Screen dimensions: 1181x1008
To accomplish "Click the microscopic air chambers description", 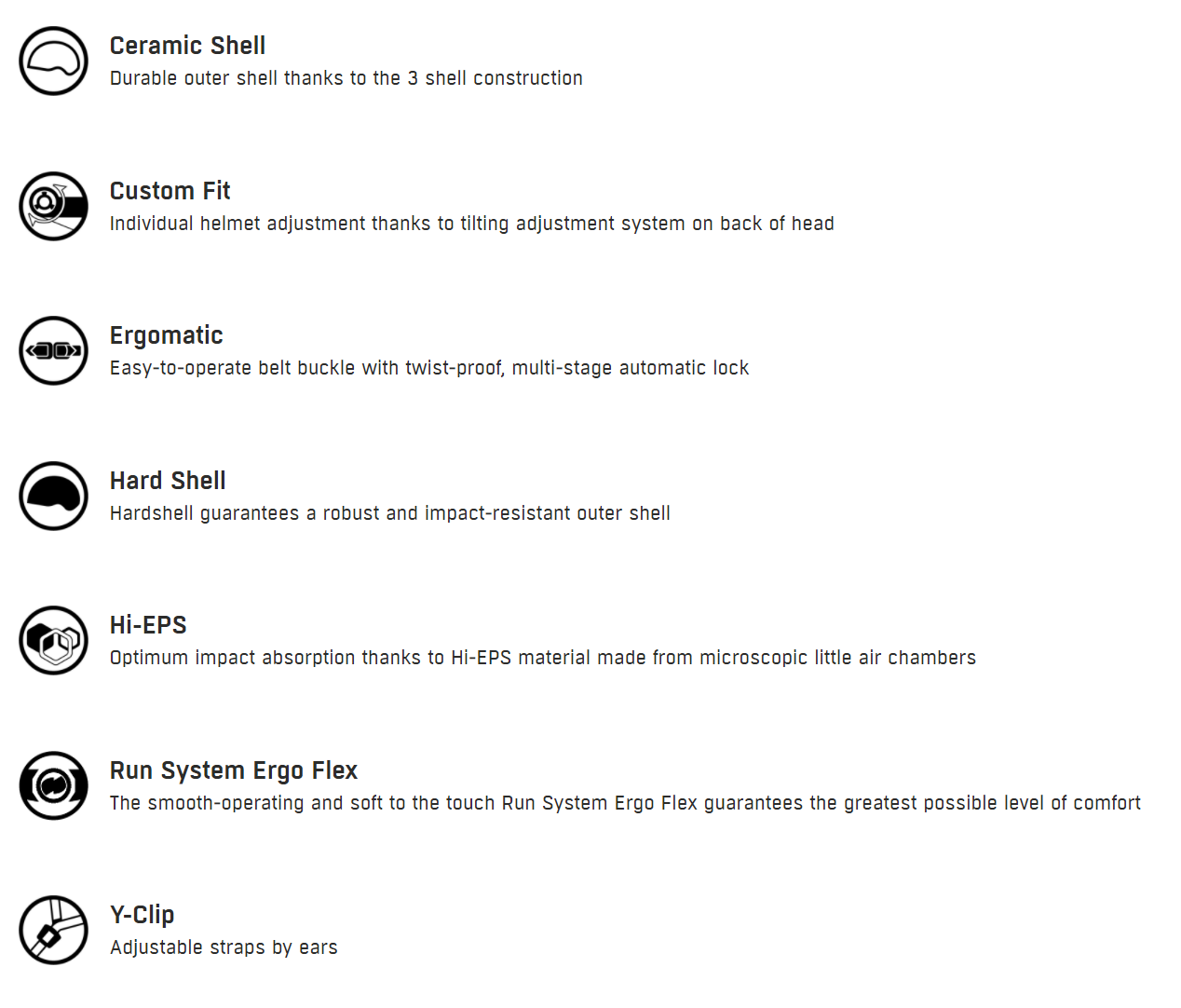I will [x=543, y=658].
